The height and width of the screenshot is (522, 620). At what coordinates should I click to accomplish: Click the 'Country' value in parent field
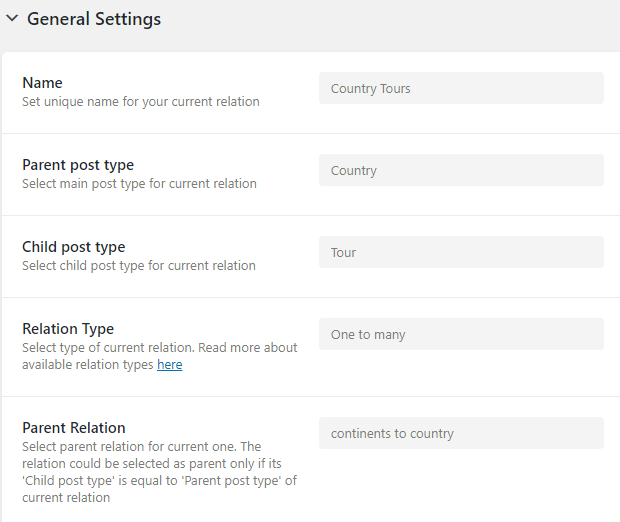click(x=353, y=170)
